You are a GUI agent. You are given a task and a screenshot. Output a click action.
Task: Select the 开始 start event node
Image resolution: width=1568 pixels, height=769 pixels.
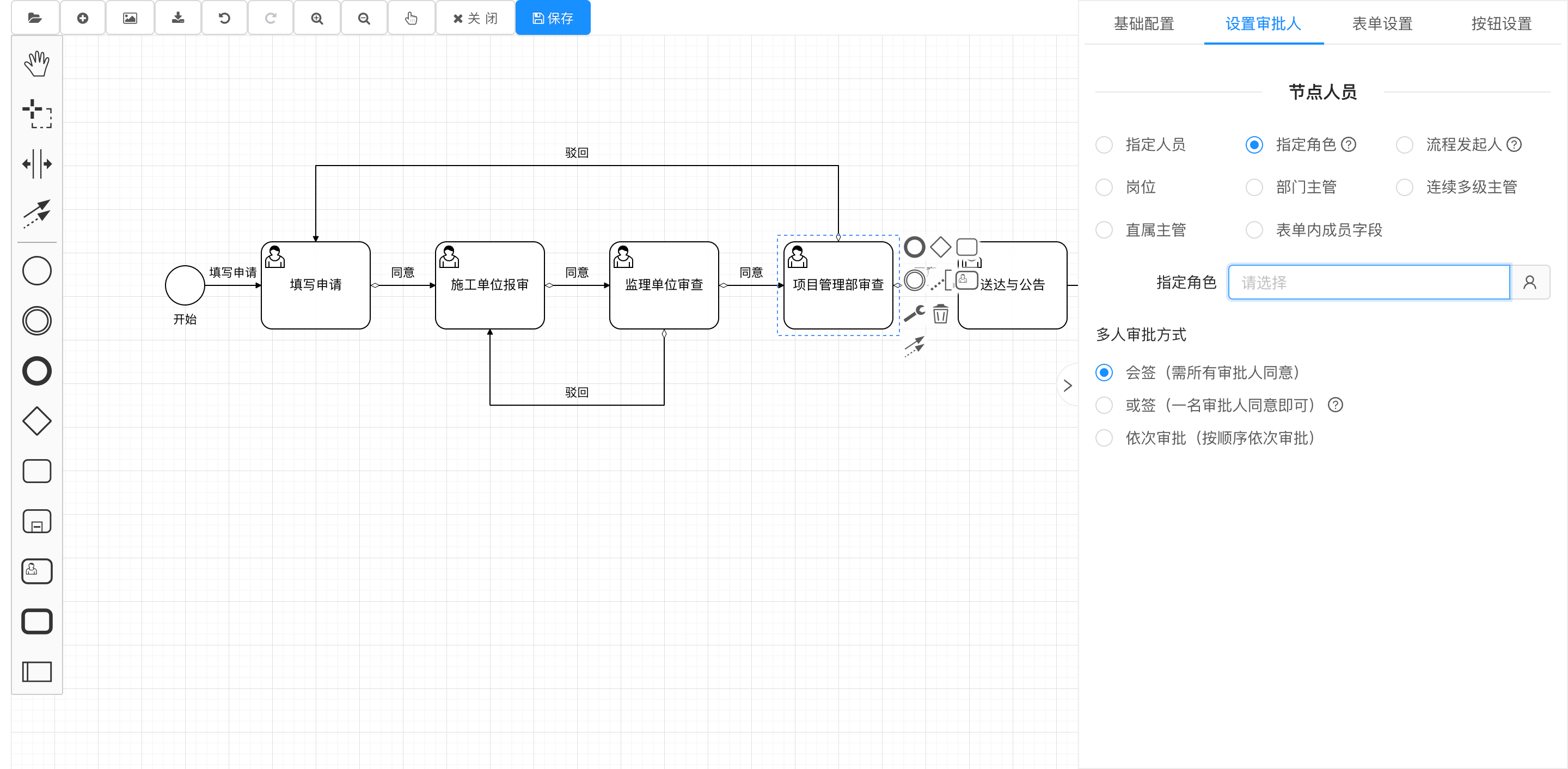[x=185, y=285]
